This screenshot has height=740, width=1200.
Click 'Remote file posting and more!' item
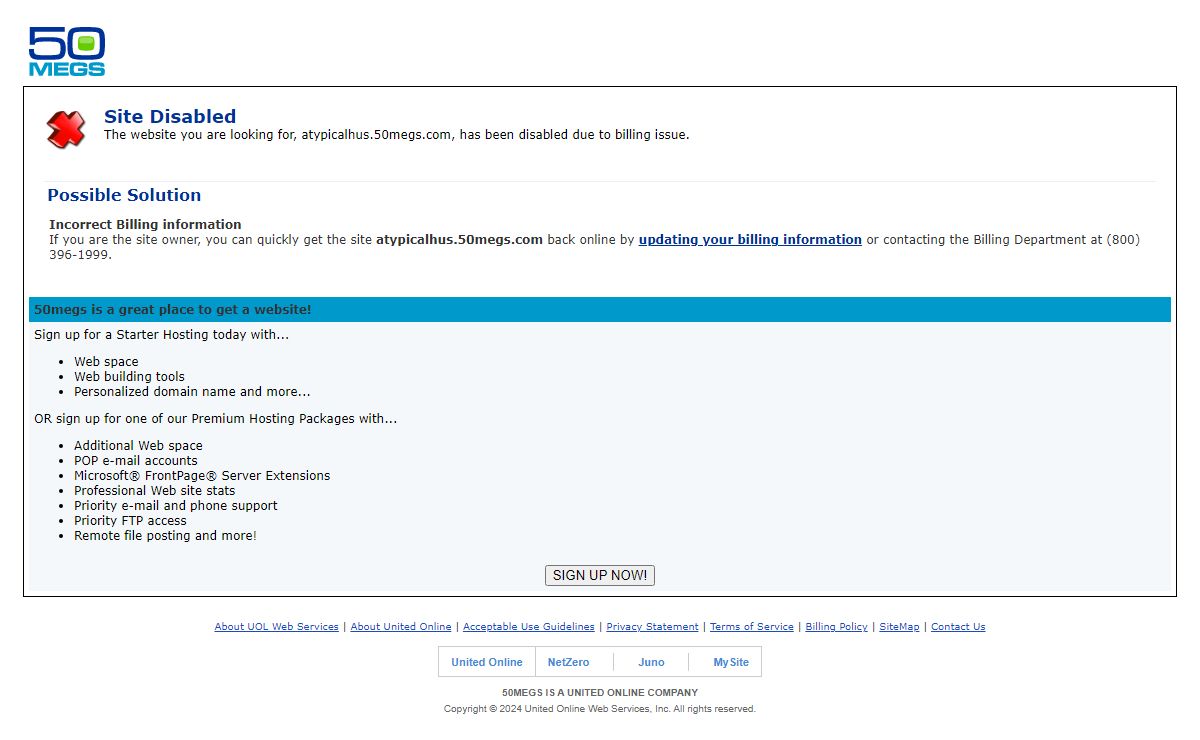[x=165, y=536]
